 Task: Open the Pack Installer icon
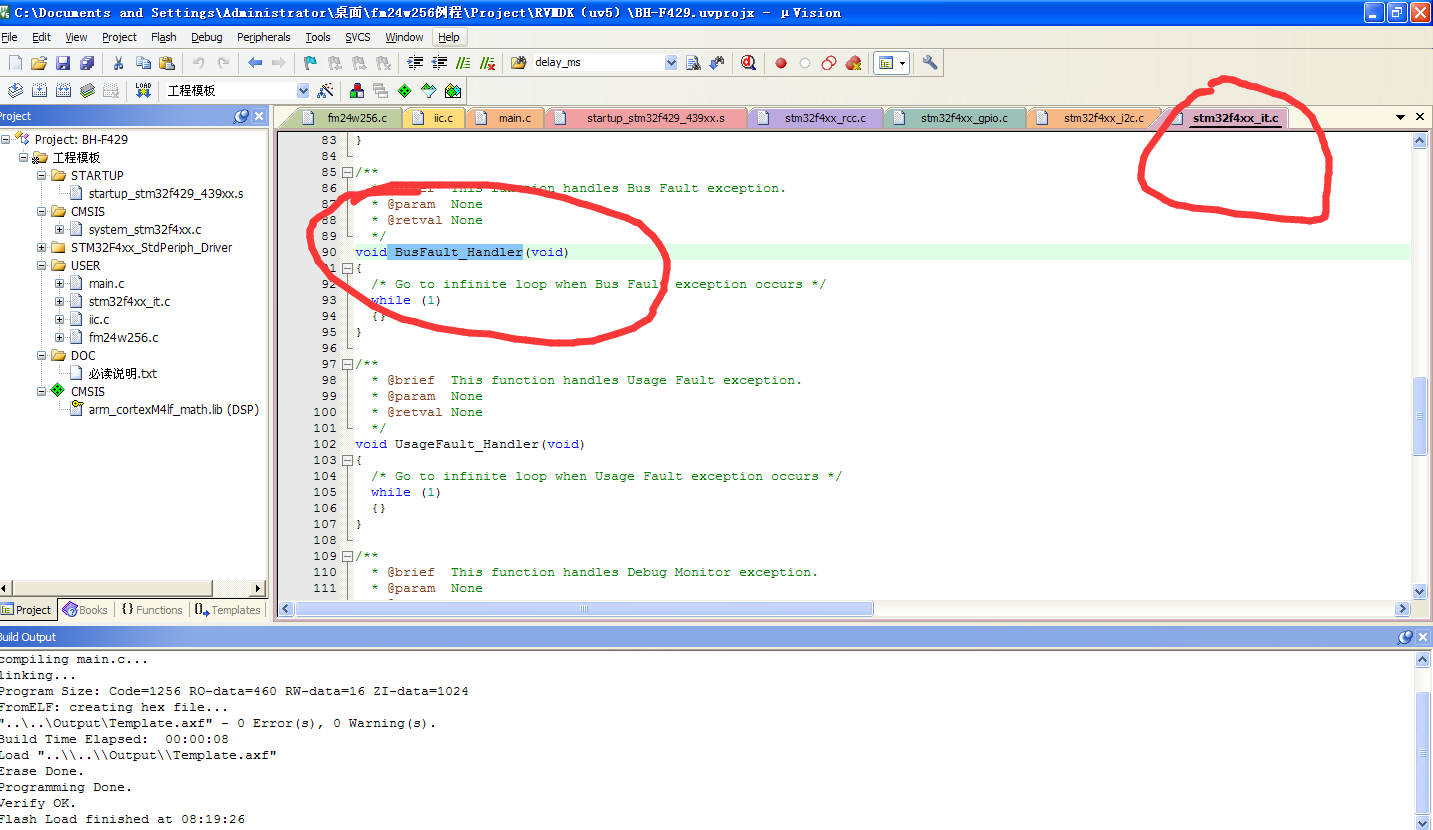pyautogui.click(x=453, y=91)
